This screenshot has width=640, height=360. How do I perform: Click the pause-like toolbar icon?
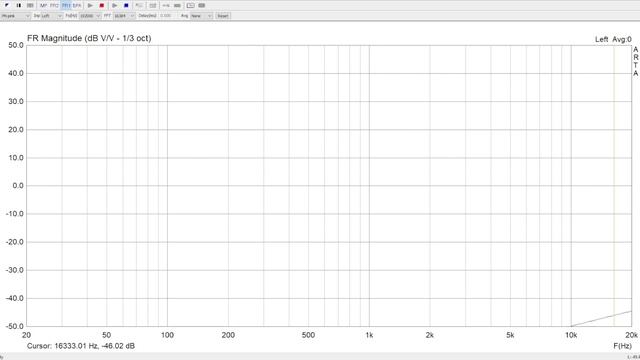click(18, 5)
